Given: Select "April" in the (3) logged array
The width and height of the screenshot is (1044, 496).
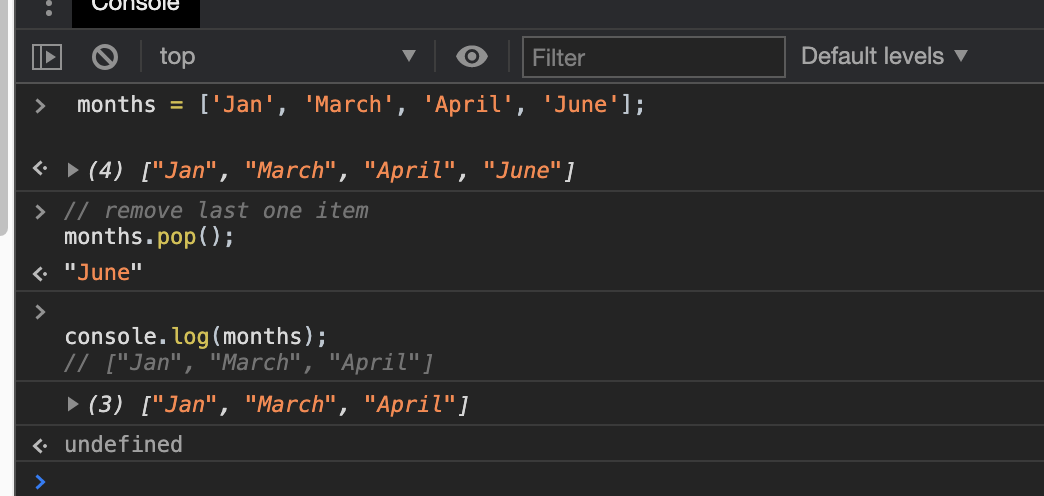Looking at the screenshot, I should tap(409, 404).
